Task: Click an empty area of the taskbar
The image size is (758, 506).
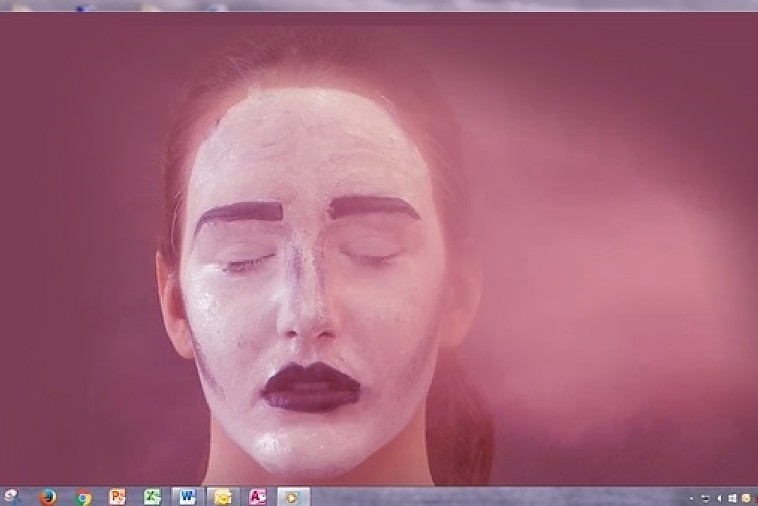Action: (500, 497)
